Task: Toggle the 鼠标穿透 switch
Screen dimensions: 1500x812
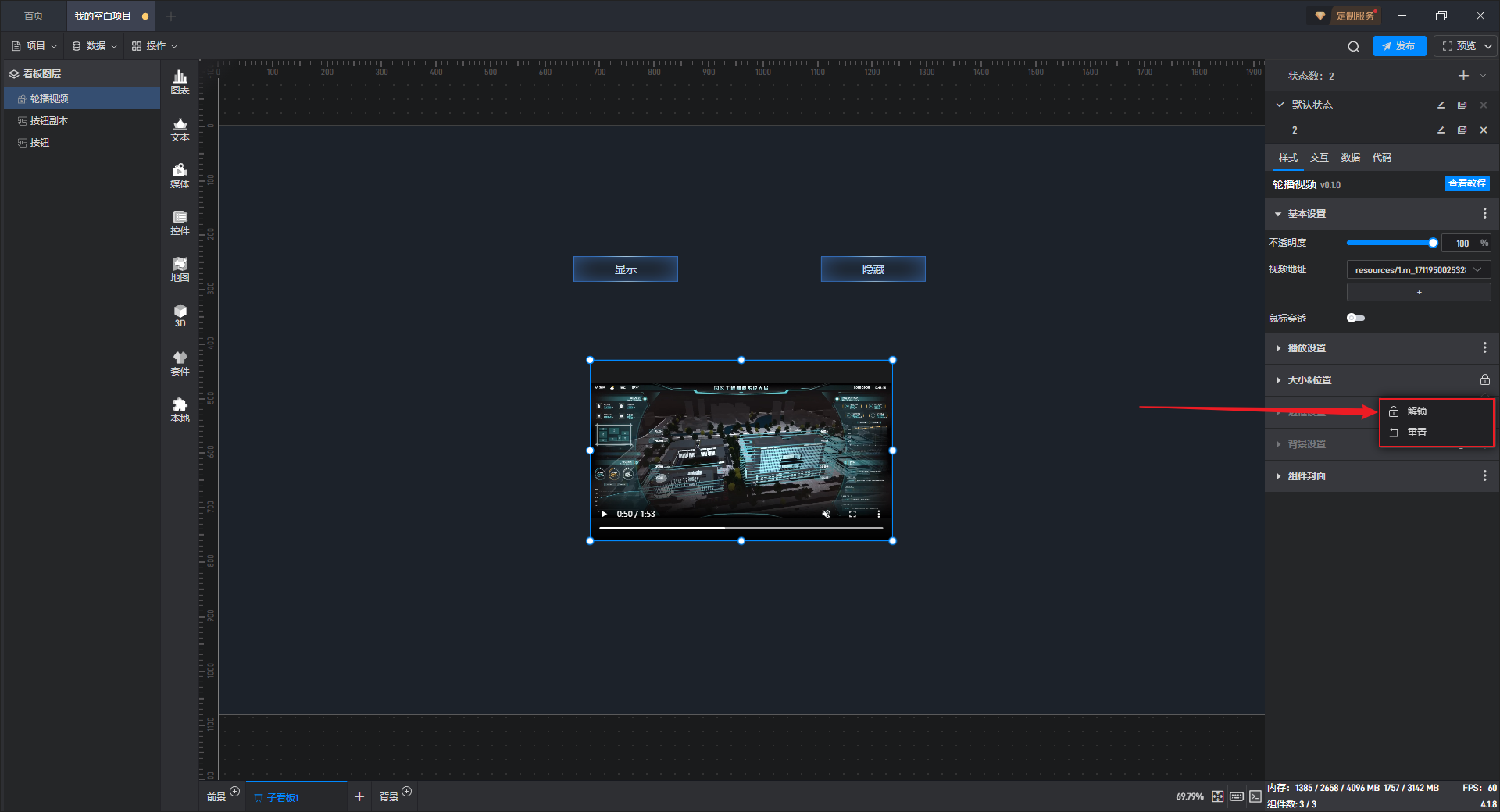Action: click(x=1356, y=319)
